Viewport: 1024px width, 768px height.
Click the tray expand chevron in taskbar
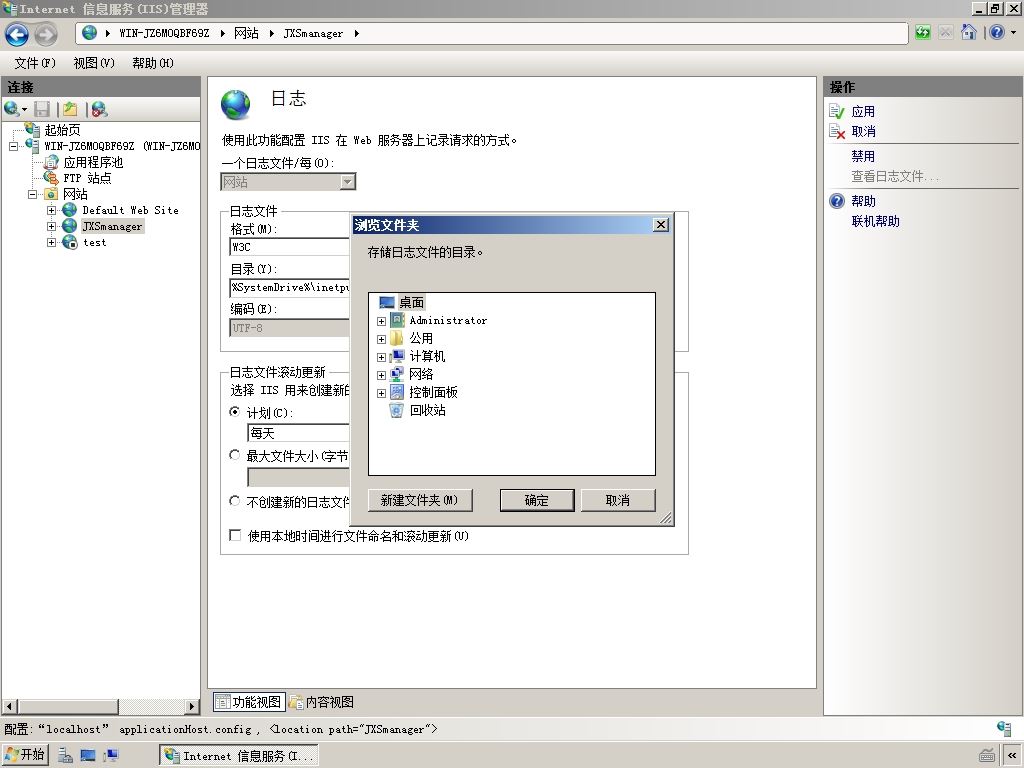point(1012,756)
